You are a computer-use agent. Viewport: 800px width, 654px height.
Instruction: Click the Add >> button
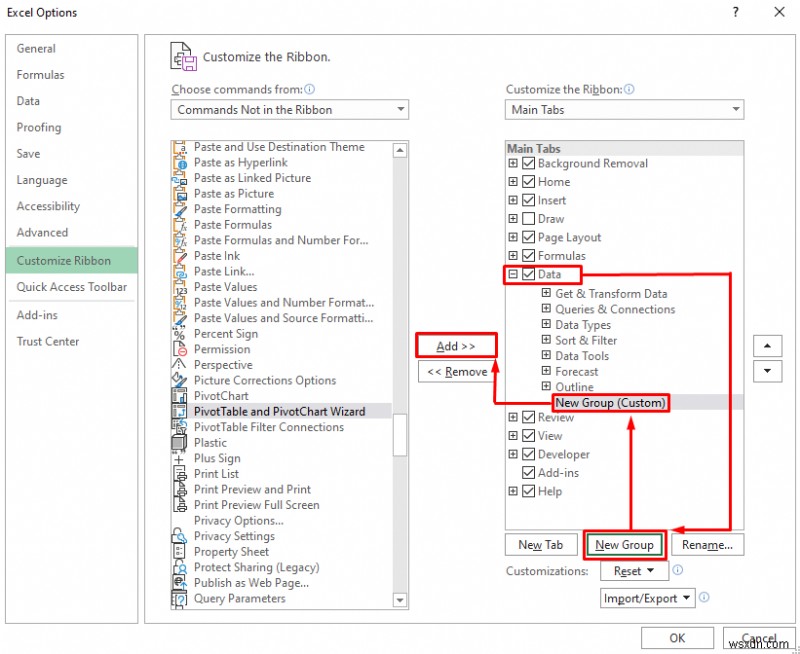tap(456, 346)
